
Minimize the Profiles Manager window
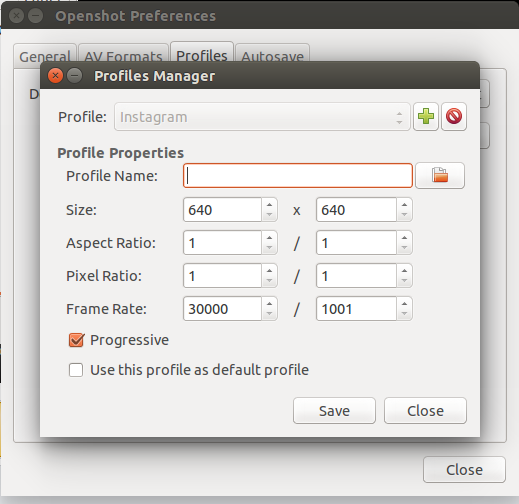pos(75,76)
